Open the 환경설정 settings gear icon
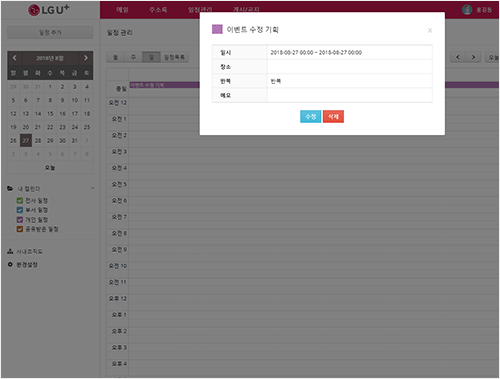500x379 pixels. (x=10, y=264)
